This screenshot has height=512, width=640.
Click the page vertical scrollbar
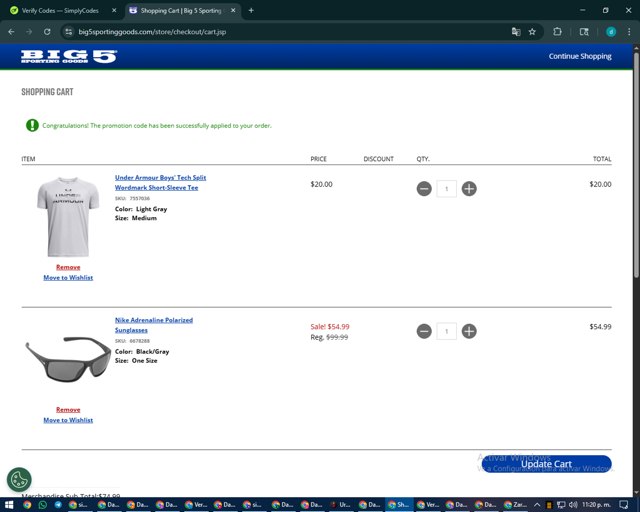(636, 163)
